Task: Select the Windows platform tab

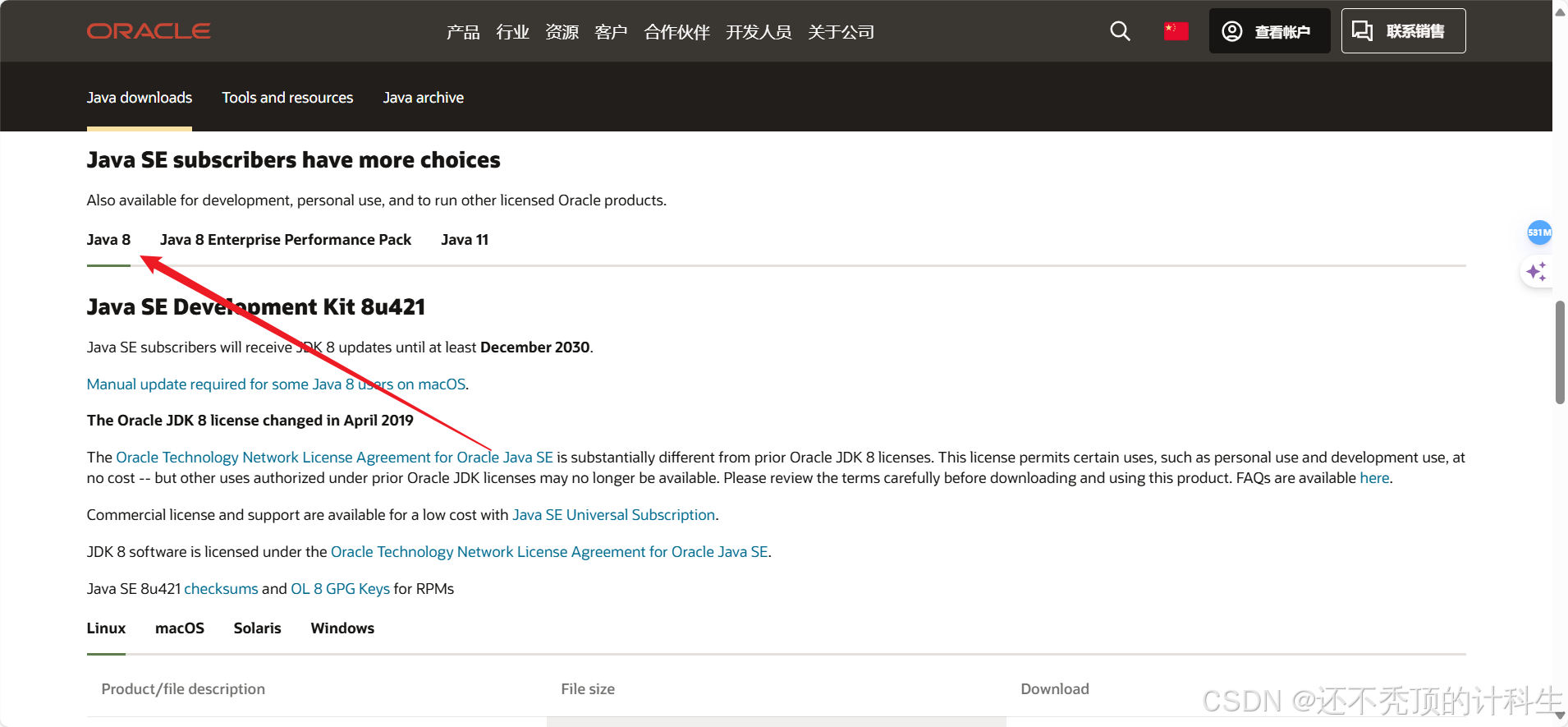Action: 342,628
